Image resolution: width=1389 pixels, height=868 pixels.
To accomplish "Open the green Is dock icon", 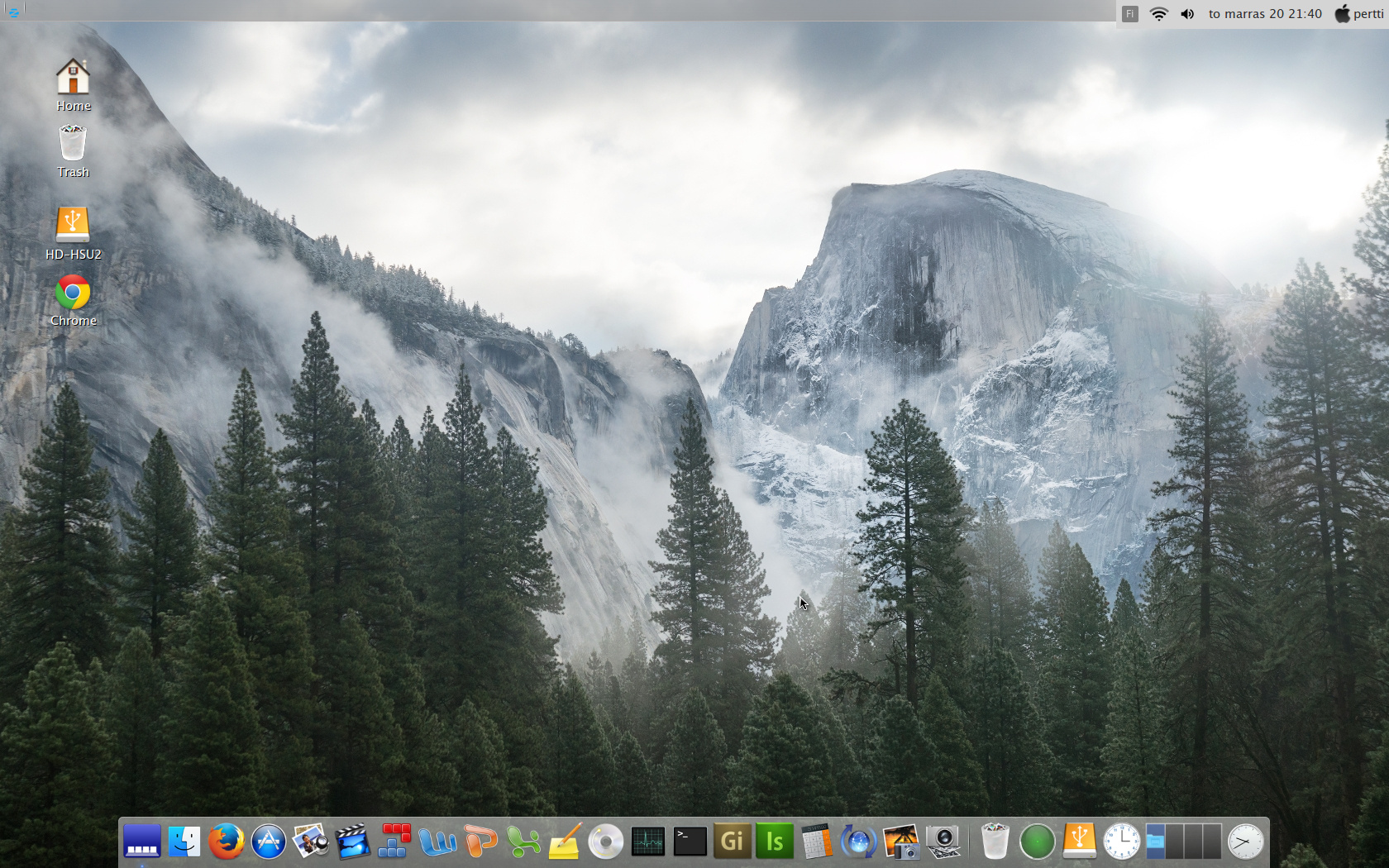I will click(x=774, y=842).
